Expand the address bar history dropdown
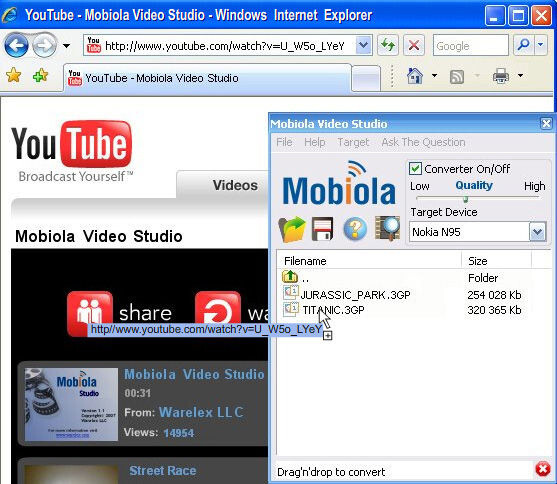 pyautogui.click(x=363, y=45)
